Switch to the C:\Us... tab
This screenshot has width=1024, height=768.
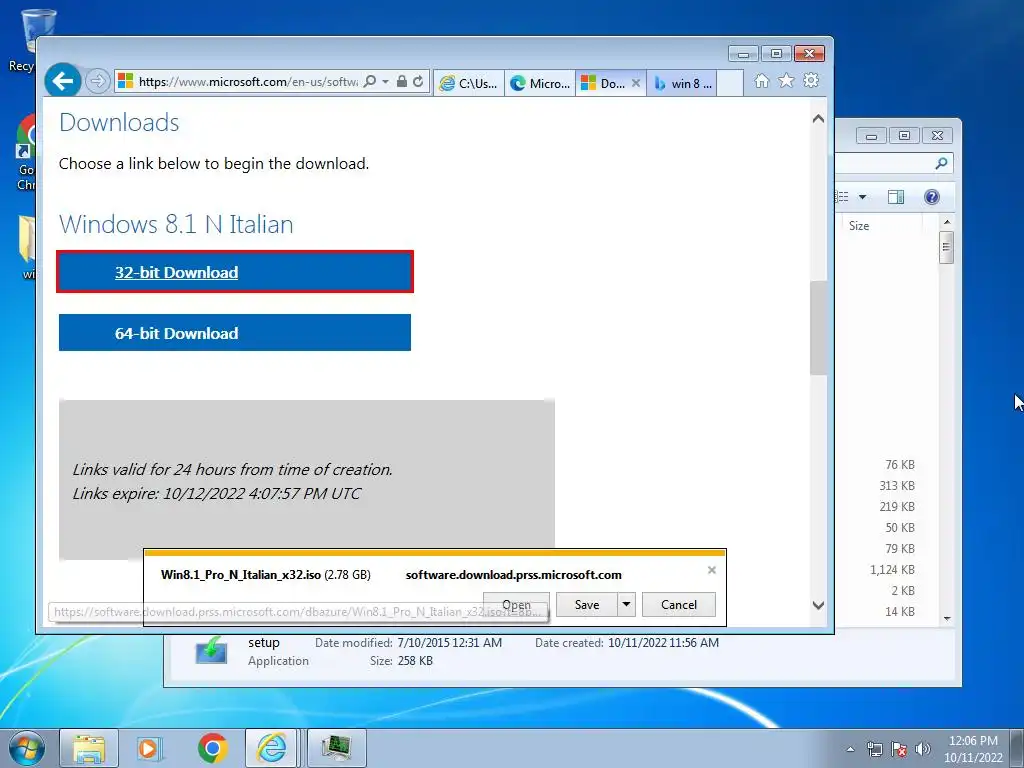pyautogui.click(x=469, y=83)
